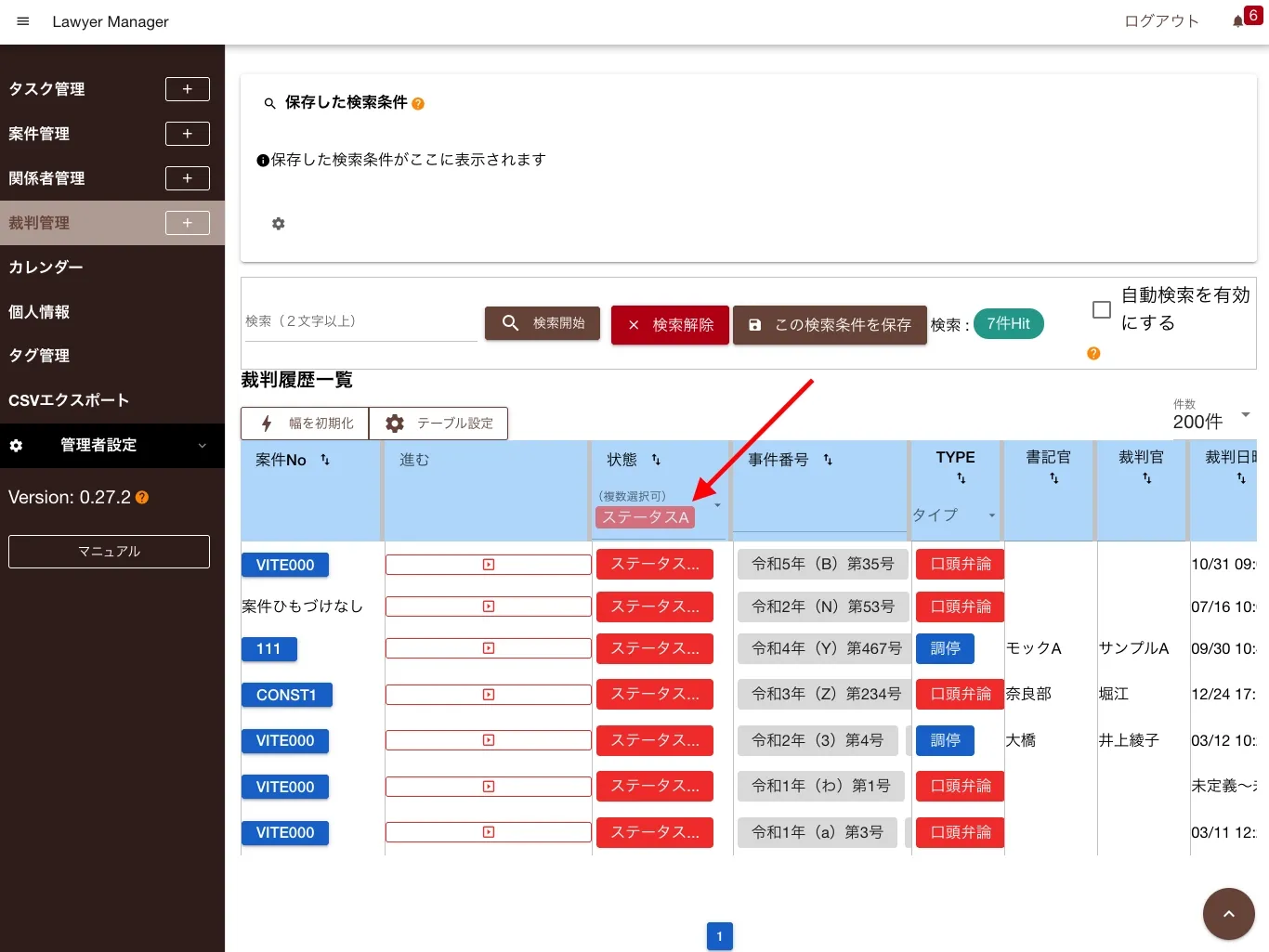The image size is (1269, 952).
Task: Open the hamburger navigation menu
Action: 23,21
